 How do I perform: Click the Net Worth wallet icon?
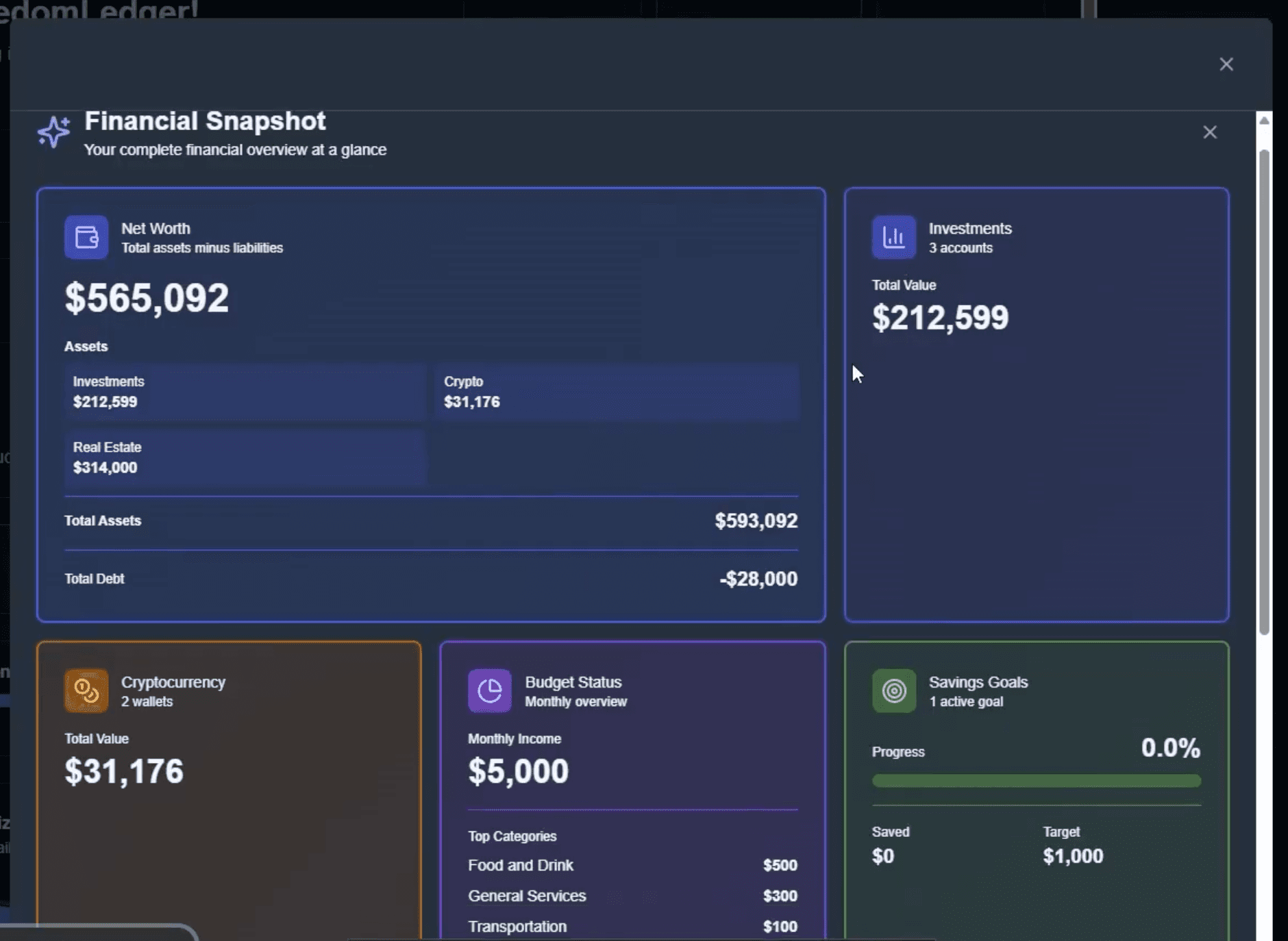coord(86,237)
